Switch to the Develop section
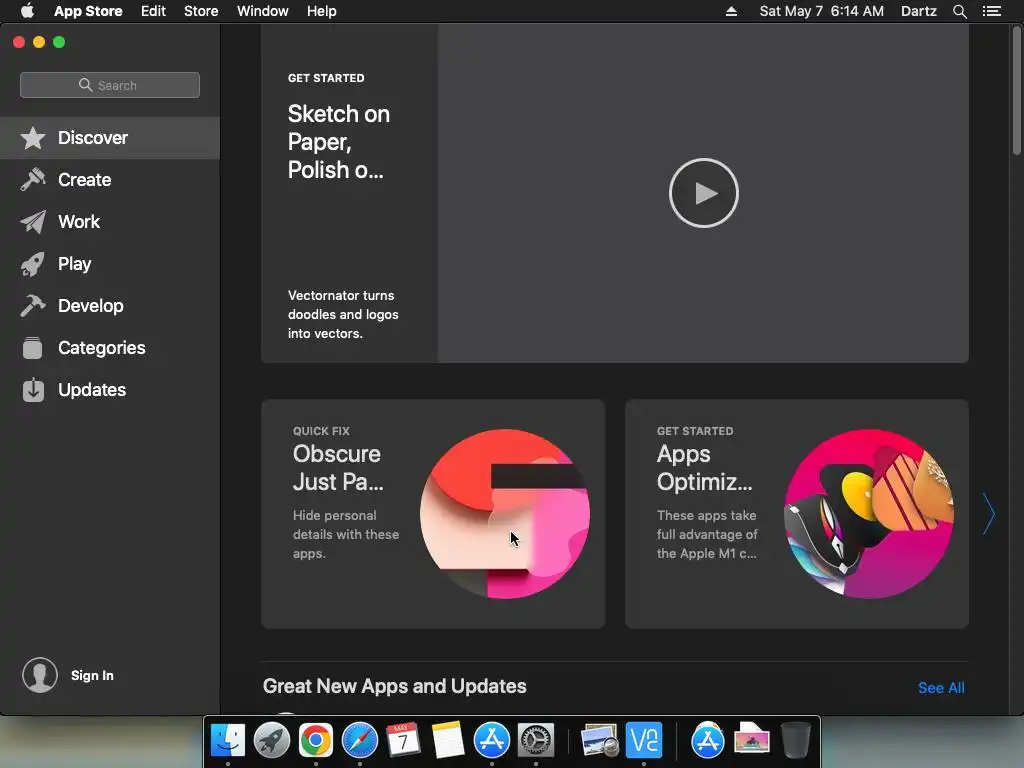1024x768 pixels. tap(110, 306)
